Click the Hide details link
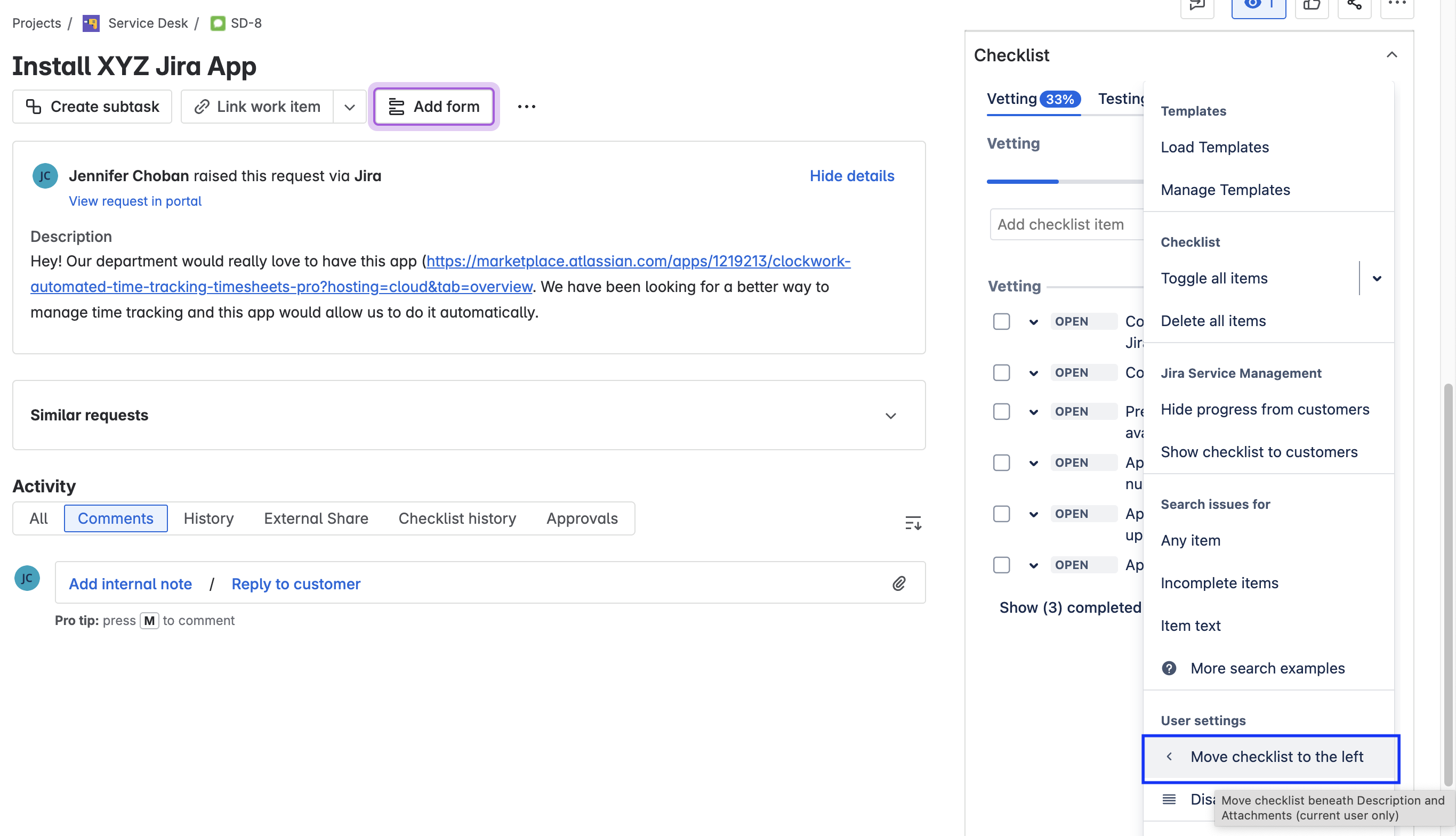The image size is (1456, 836). tap(852, 176)
